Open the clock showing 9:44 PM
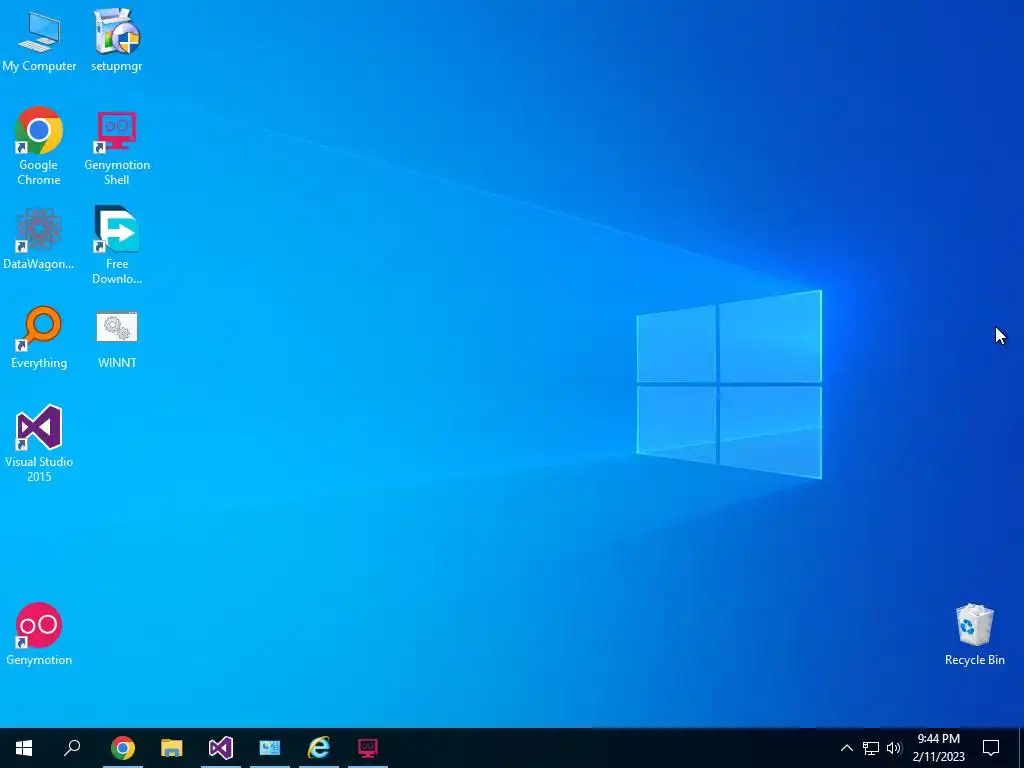 pos(938,748)
